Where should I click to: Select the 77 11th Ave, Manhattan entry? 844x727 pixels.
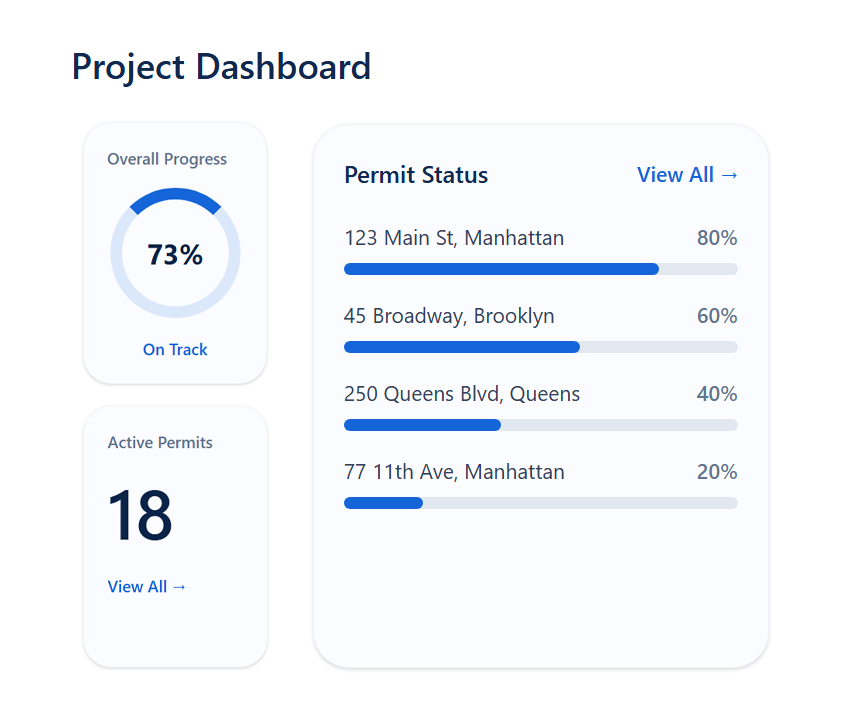[x=454, y=472]
